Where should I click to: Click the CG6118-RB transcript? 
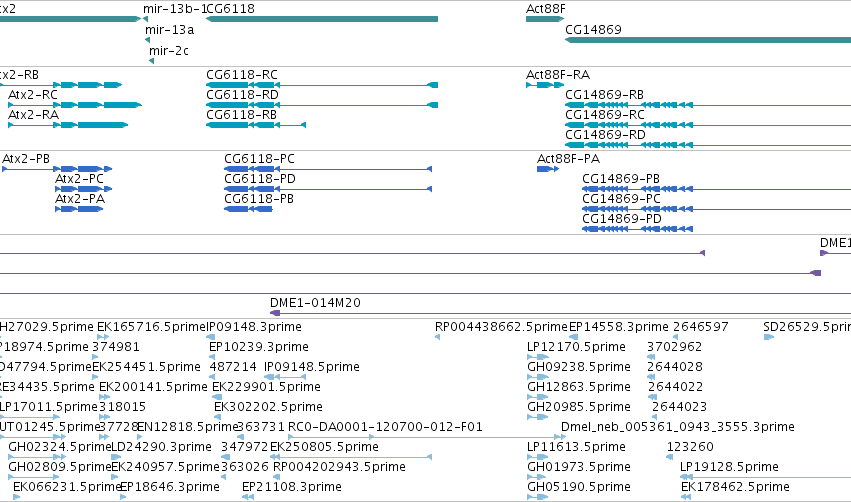pyautogui.click(x=256, y=125)
